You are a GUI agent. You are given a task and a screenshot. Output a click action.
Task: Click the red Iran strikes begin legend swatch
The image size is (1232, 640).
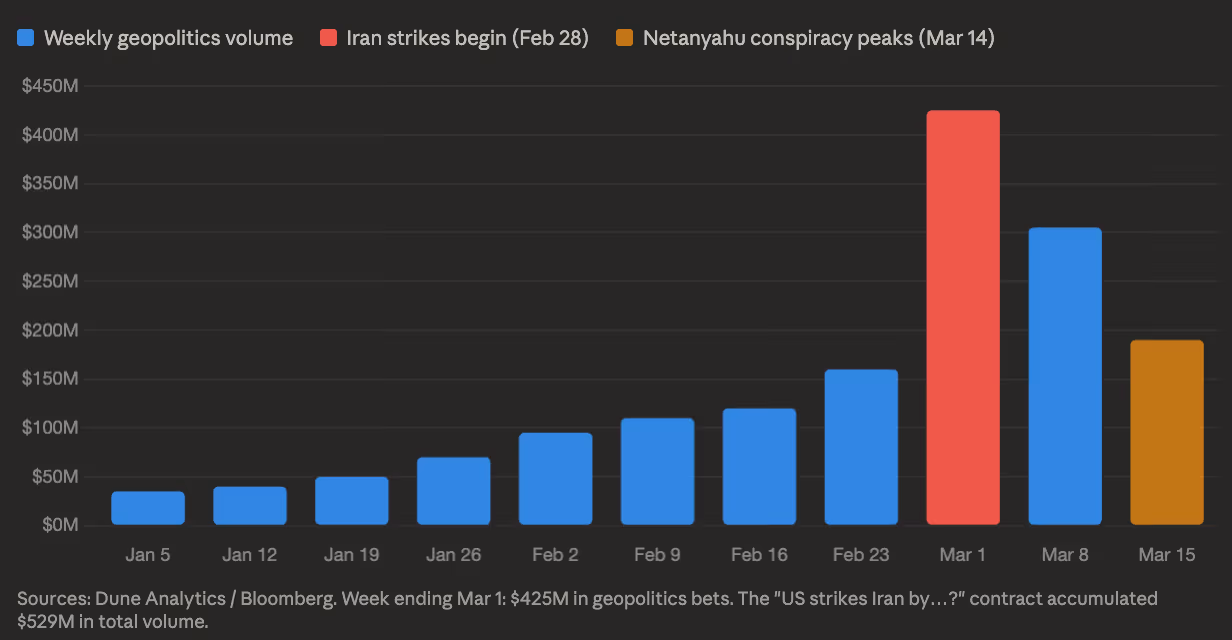(329, 39)
